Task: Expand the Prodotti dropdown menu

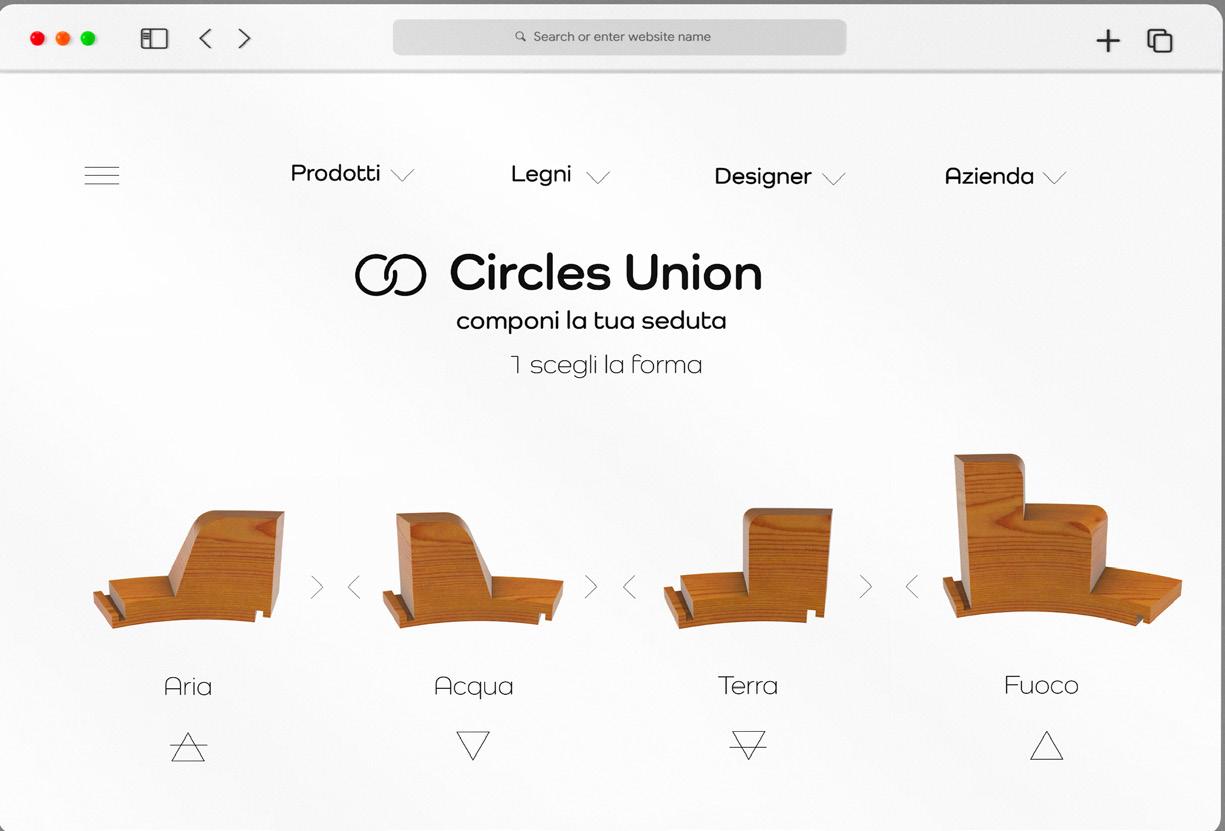Action: pos(352,174)
